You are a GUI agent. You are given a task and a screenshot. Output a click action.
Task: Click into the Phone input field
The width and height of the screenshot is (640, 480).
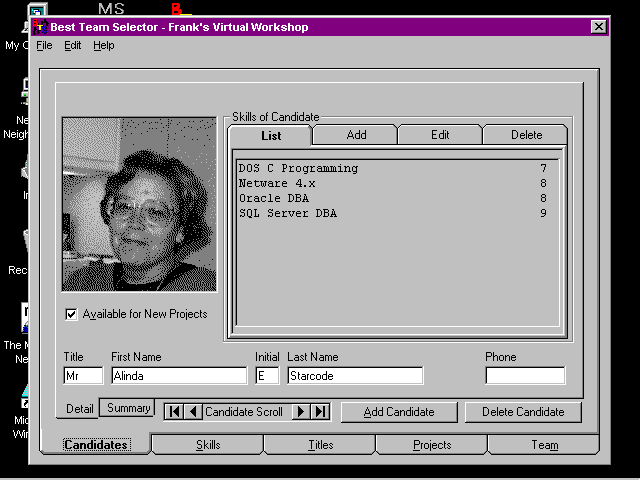pyautogui.click(x=525, y=376)
